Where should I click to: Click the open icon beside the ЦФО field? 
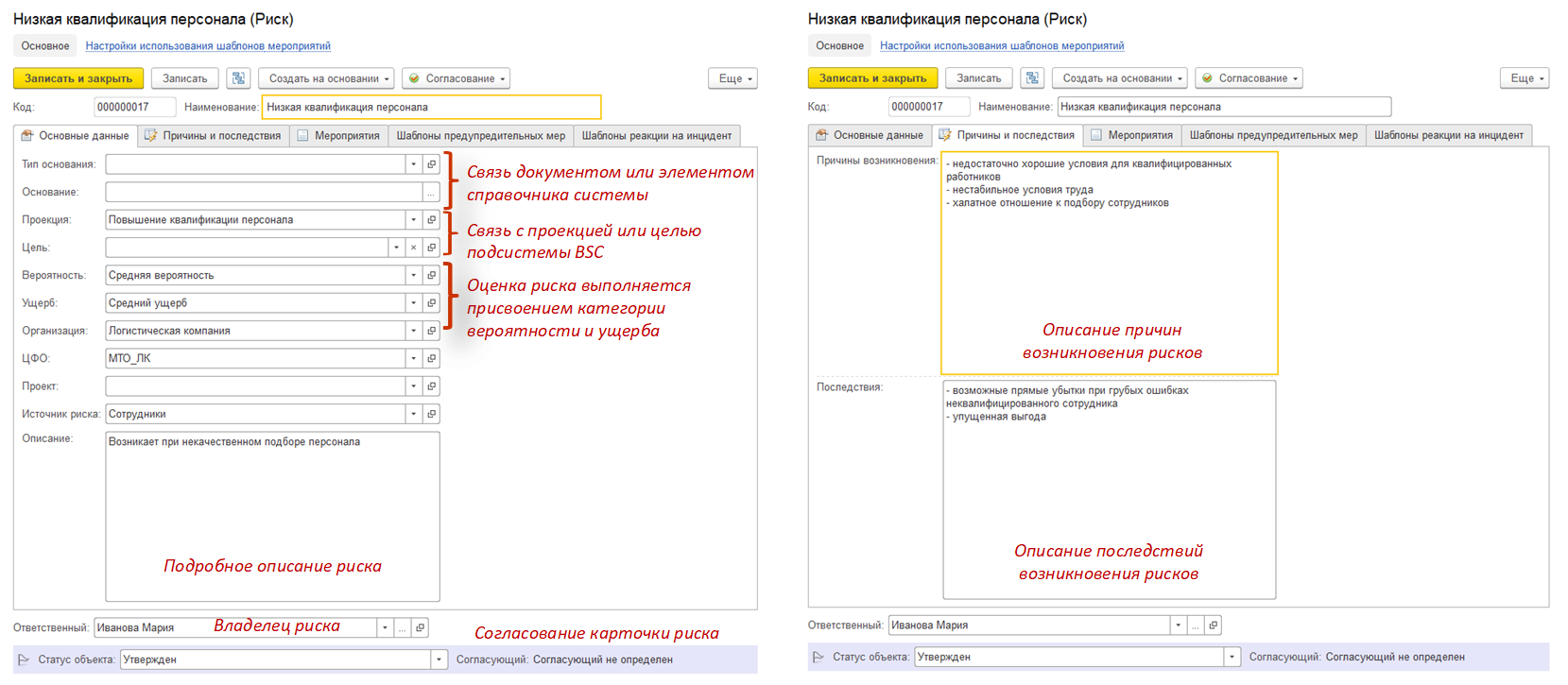[x=431, y=359]
